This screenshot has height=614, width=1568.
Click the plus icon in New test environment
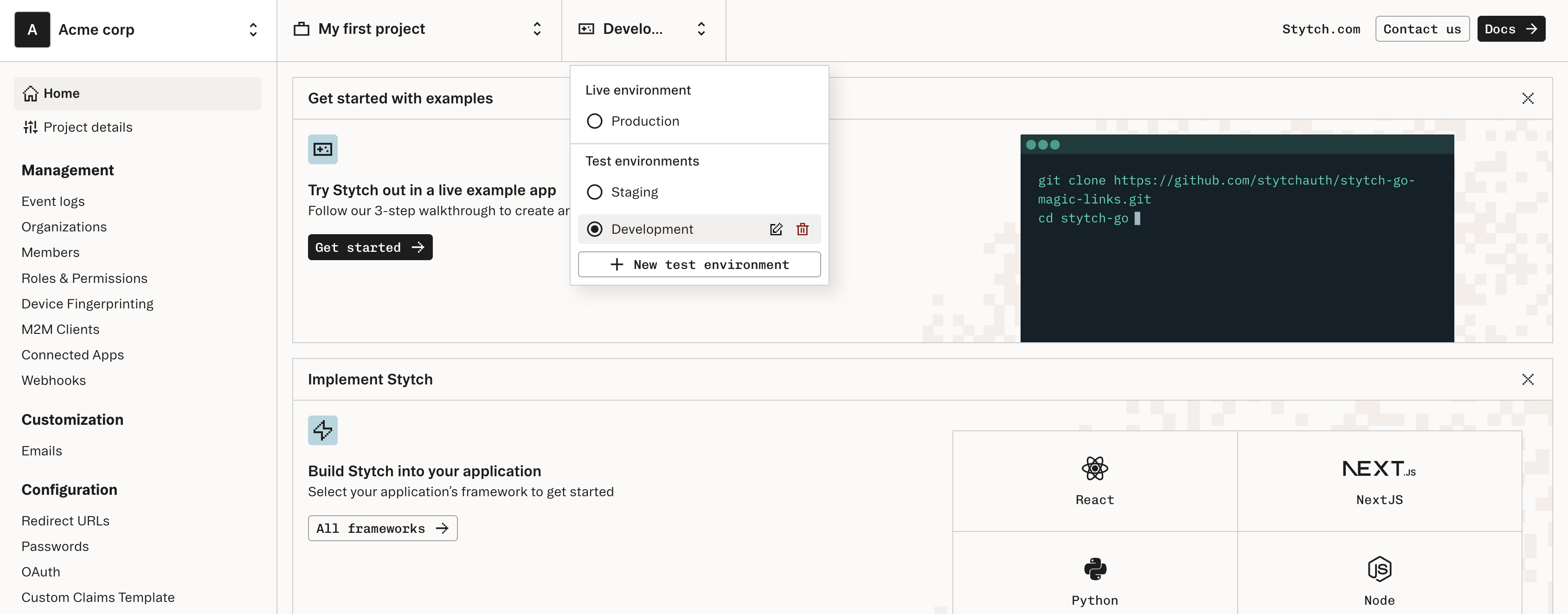coord(617,265)
